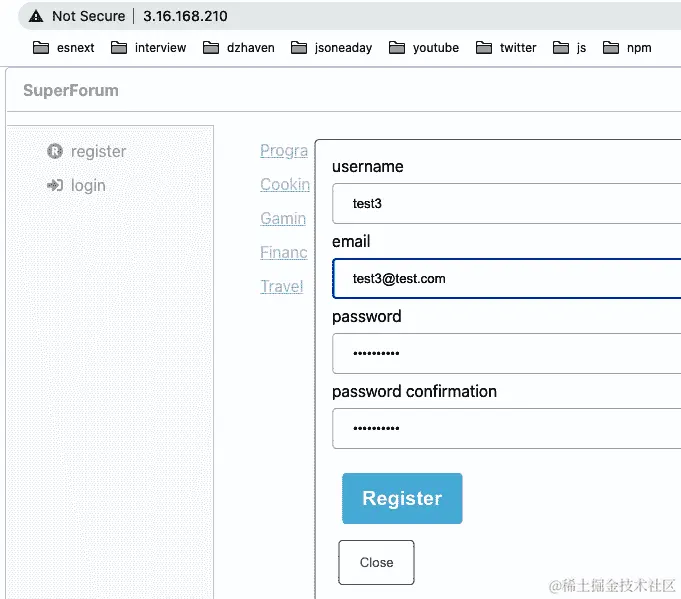681x599 pixels.
Task: Focus the email field with test3@test.com
Action: tap(506, 278)
